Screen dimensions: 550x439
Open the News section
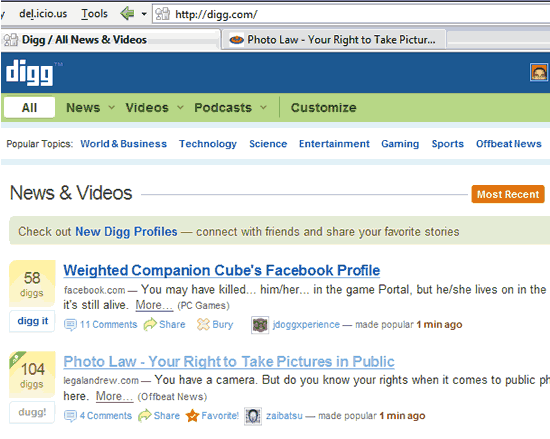[x=83, y=108]
